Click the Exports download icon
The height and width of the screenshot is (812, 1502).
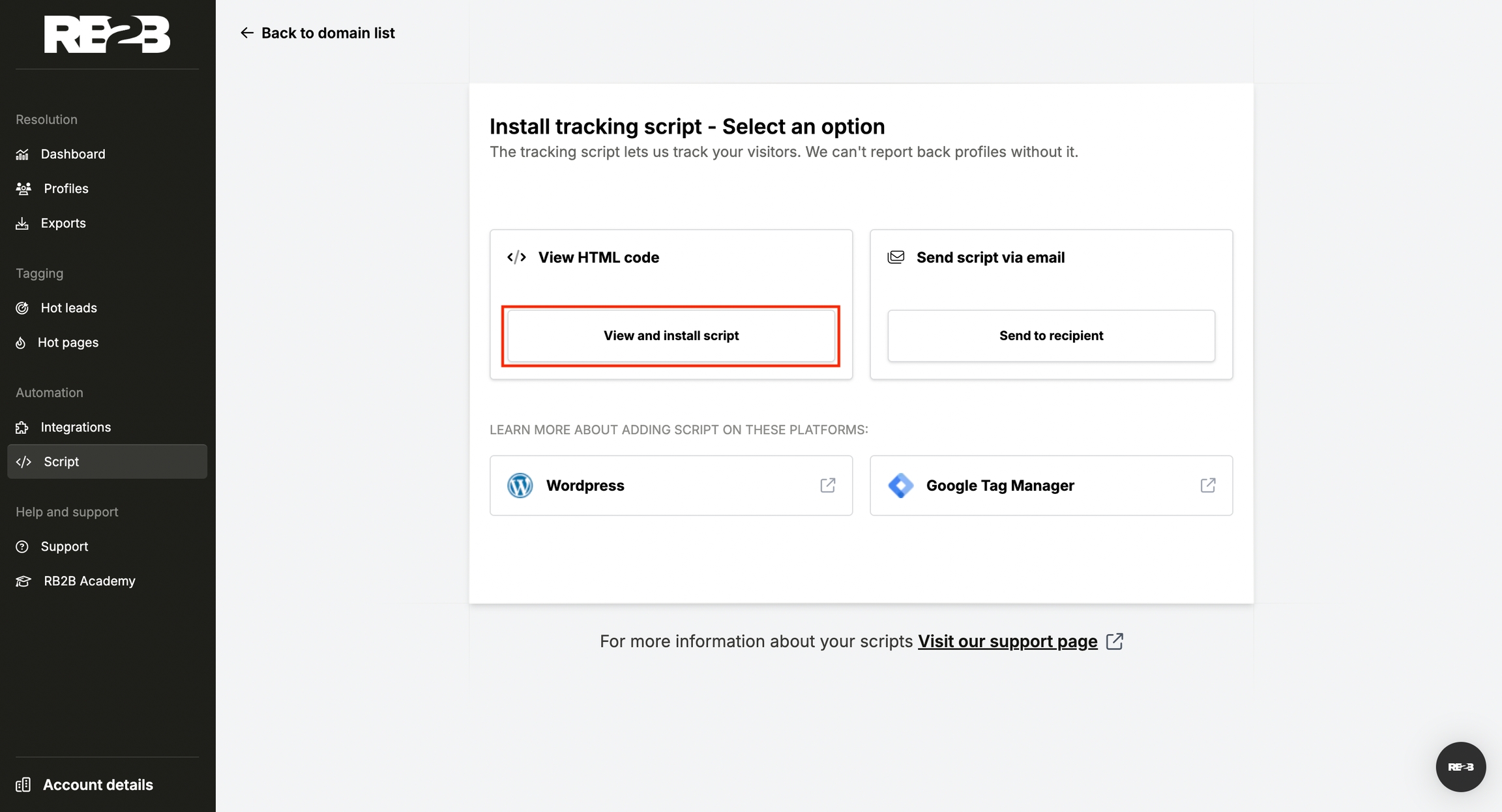click(22, 224)
